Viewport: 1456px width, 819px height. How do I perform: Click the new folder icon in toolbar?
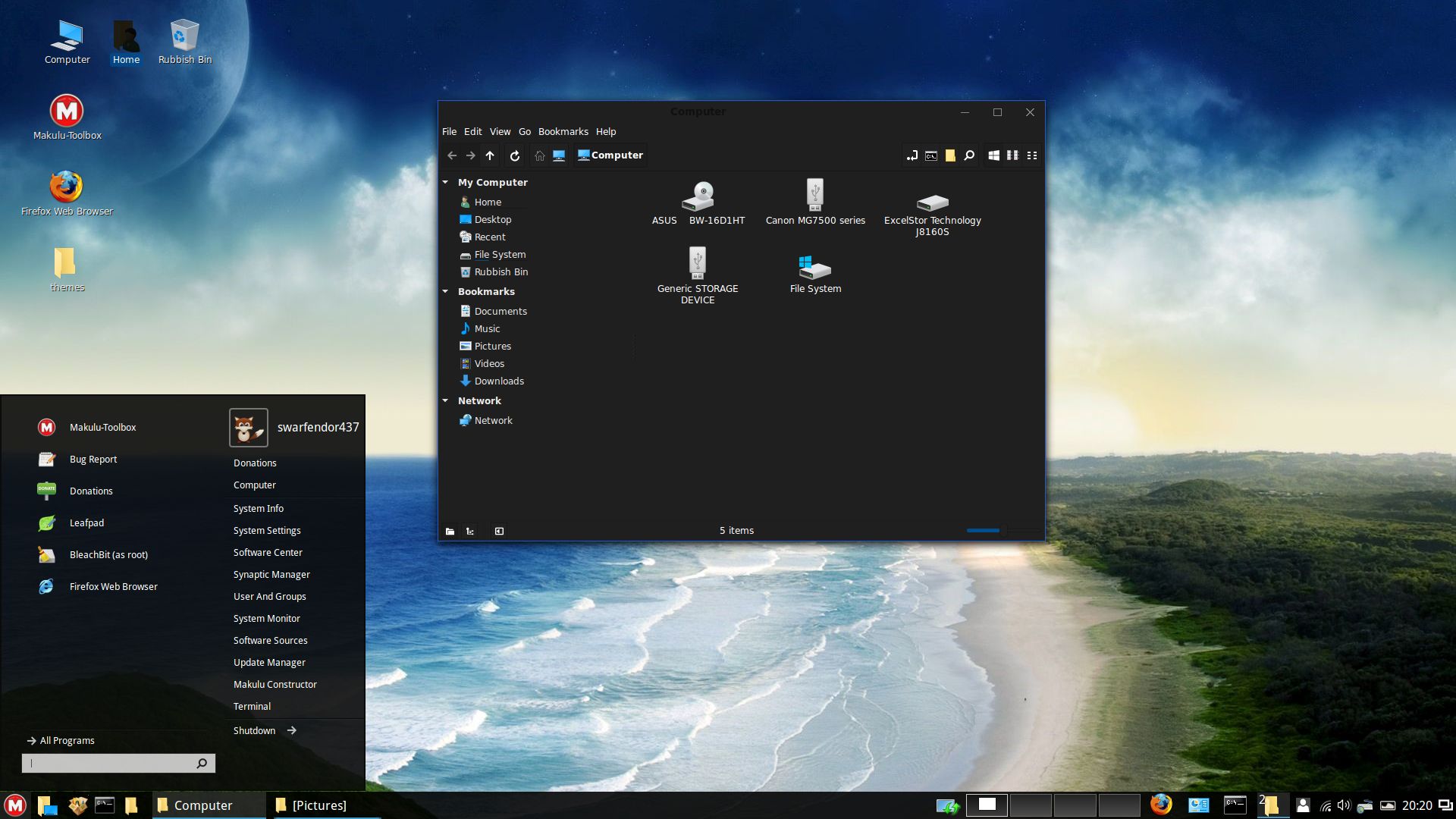pos(950,155)
